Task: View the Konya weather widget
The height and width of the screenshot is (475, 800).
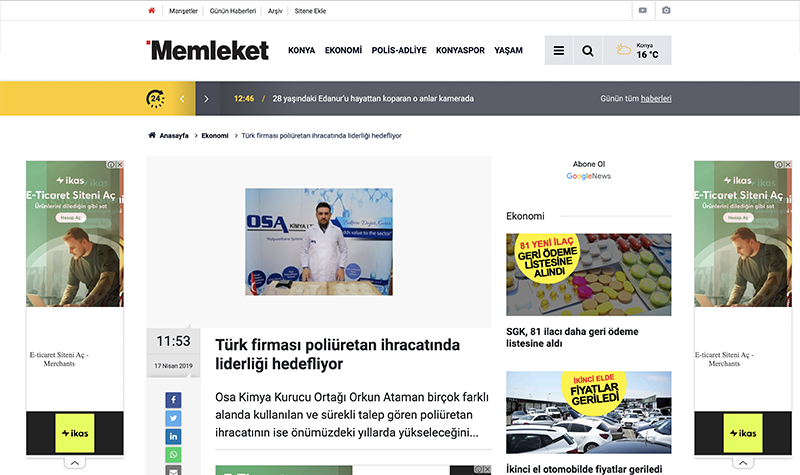Action: [x=637, y=51]
